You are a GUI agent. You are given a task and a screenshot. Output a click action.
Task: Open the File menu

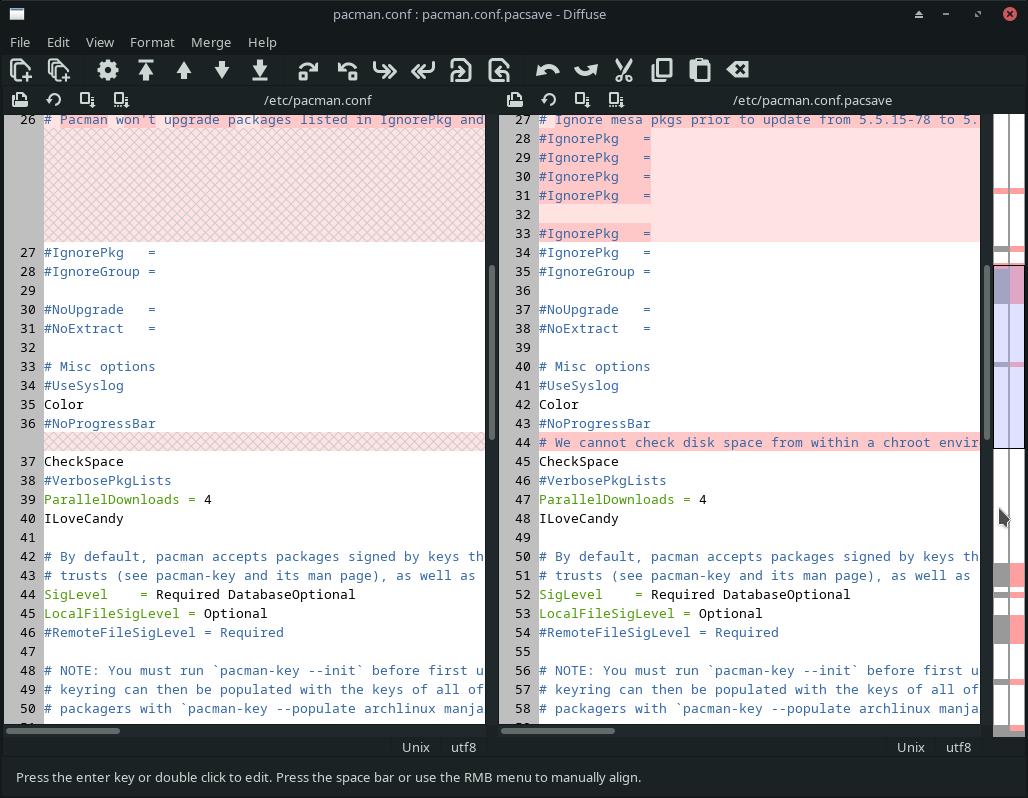coord(20,43)
